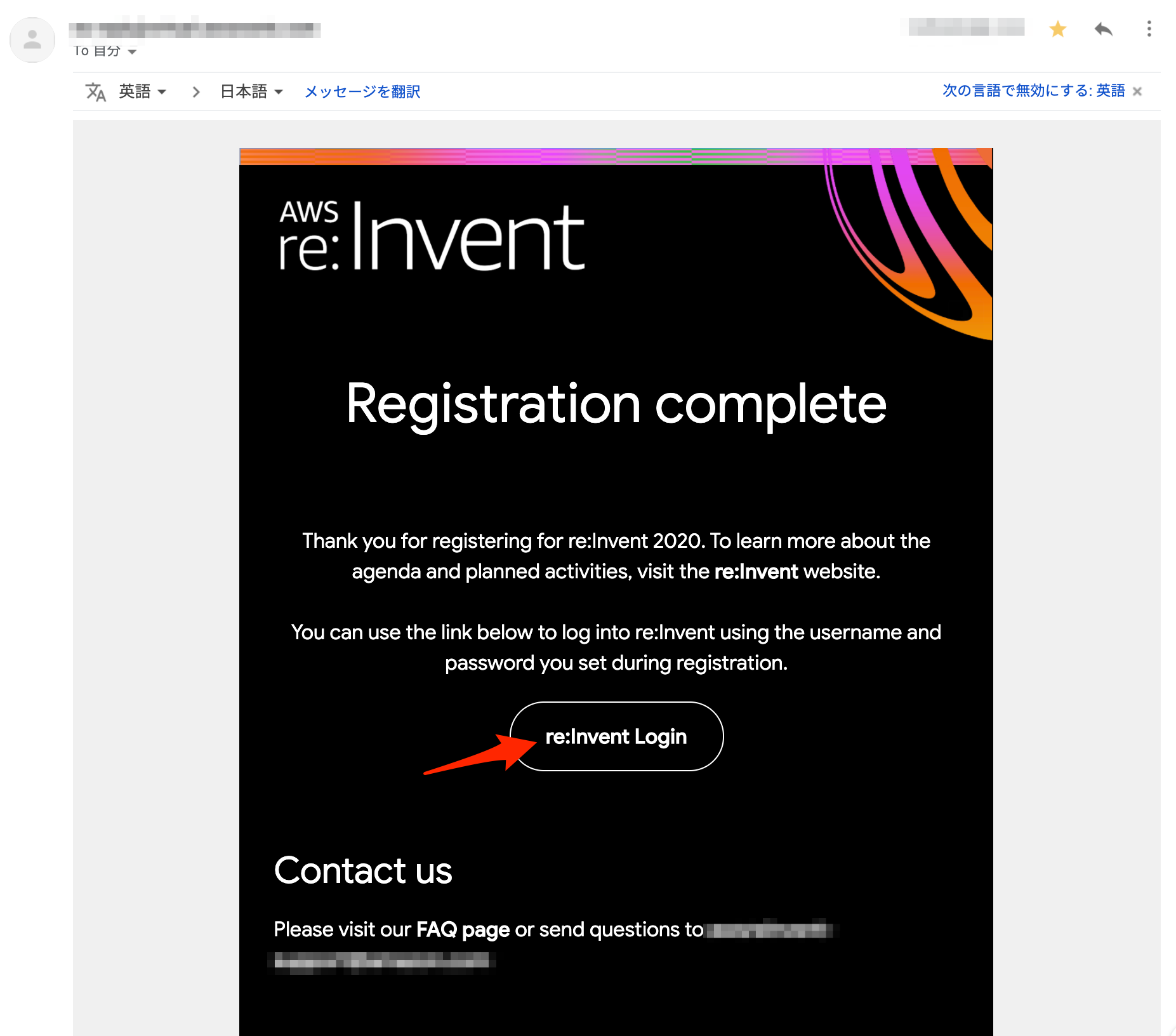Open the 英語 source language dropdown

[x=141, y=91]
